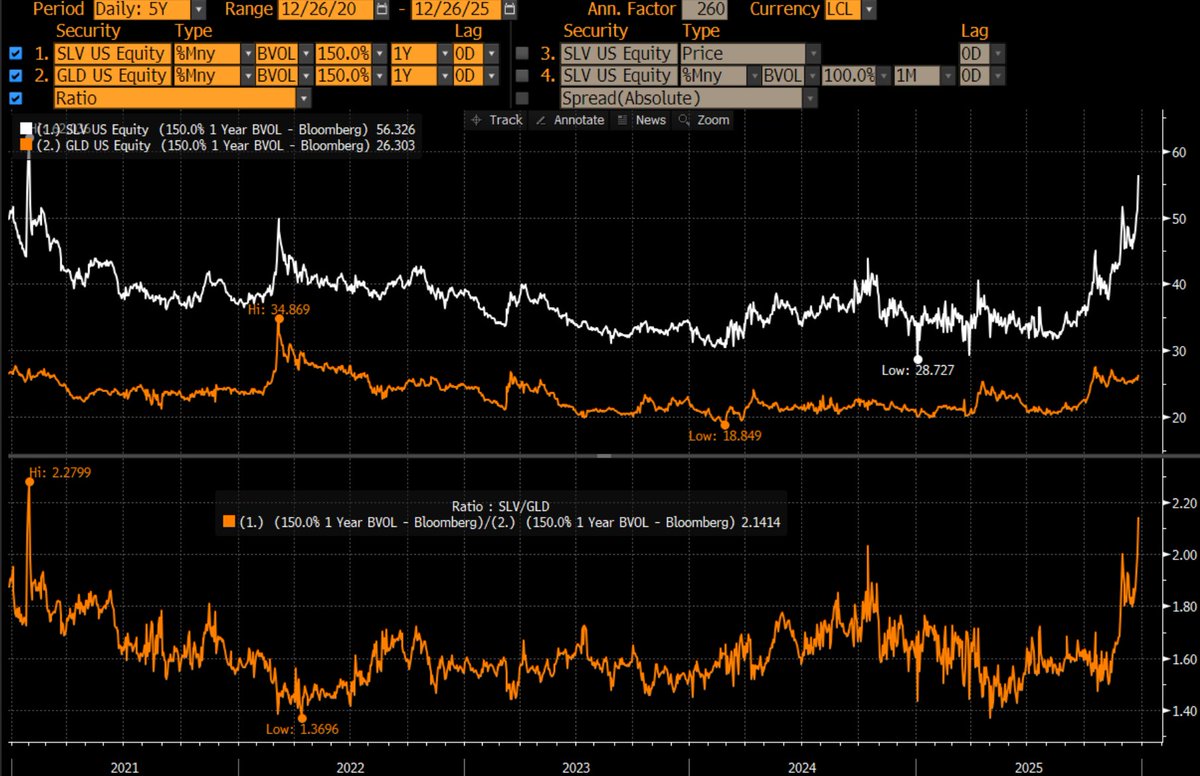Image resolution: width=1200 pixels, height=776 pixels.
Task: Uncheck security row 1 SLV checkbox
Action: click(15, 54)
